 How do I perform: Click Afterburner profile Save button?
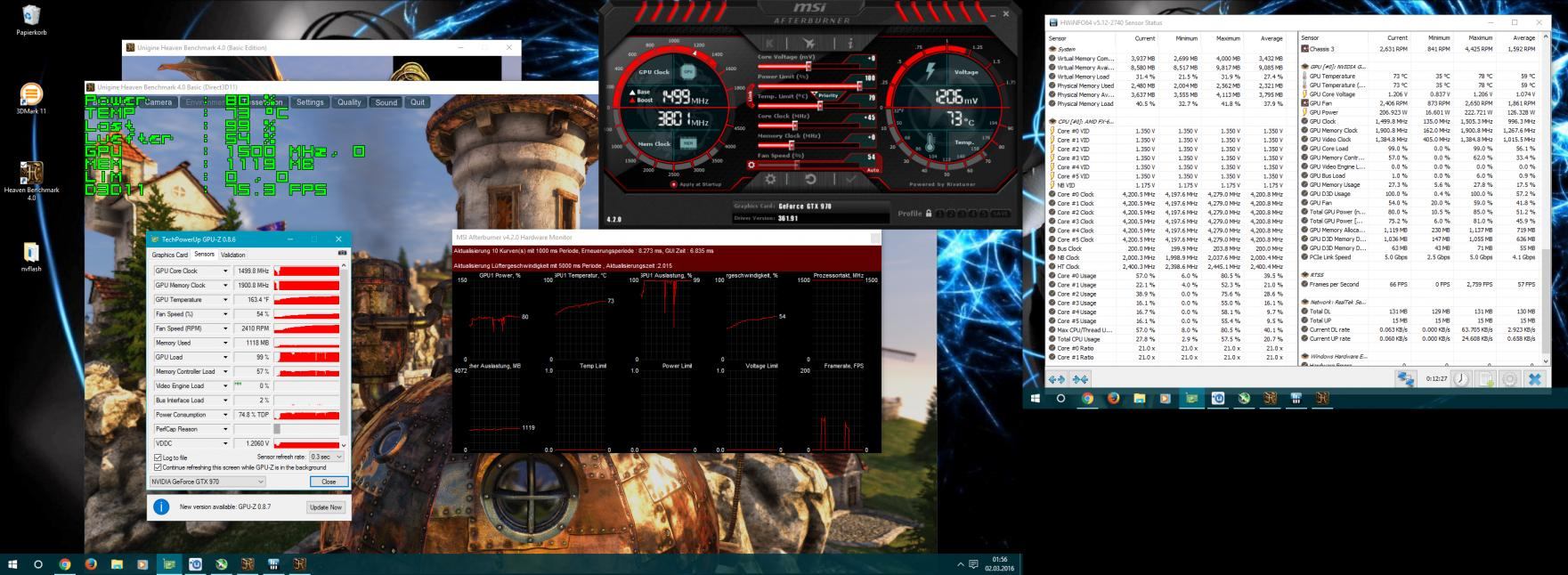[1000, 214]
